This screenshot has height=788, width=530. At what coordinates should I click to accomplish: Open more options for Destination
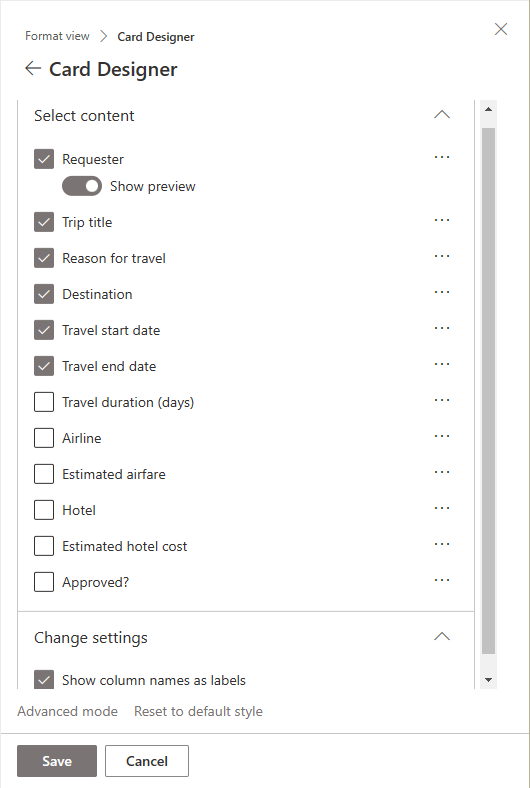442,292
